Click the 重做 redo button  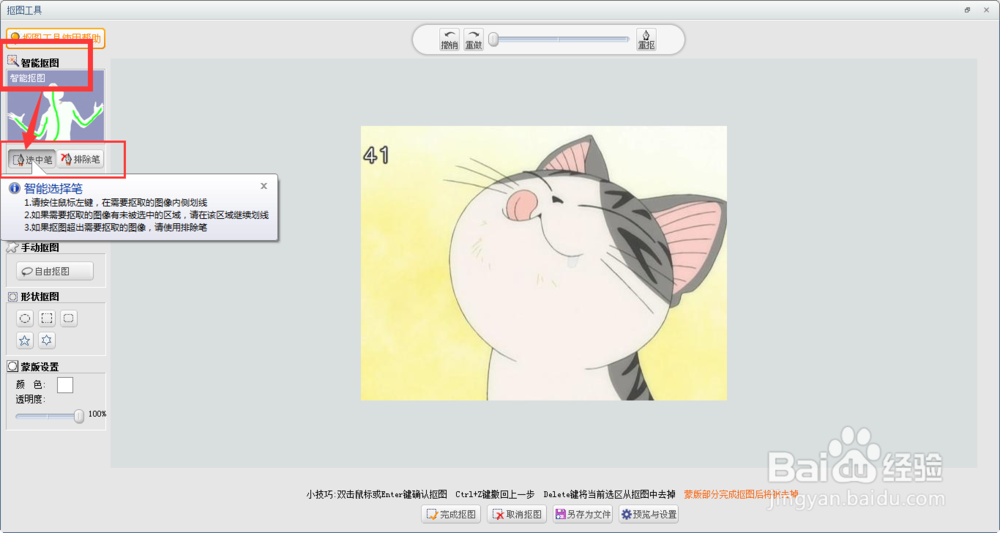click(473, 40)
